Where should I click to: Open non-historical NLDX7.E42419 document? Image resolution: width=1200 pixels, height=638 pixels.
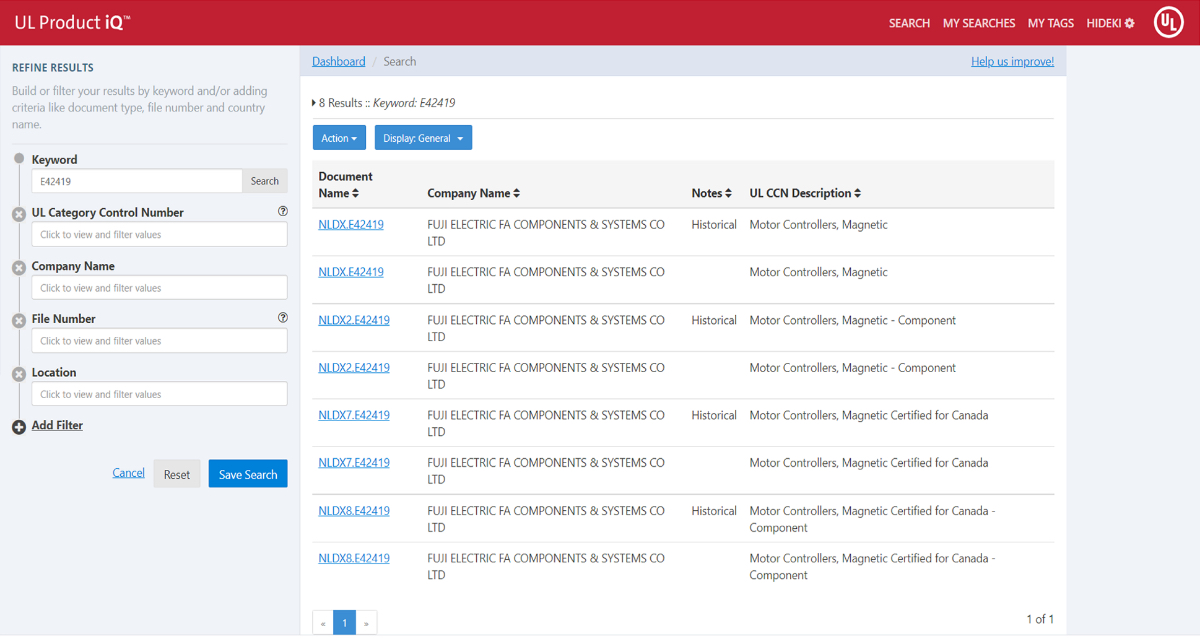click(x=354, y=463)
